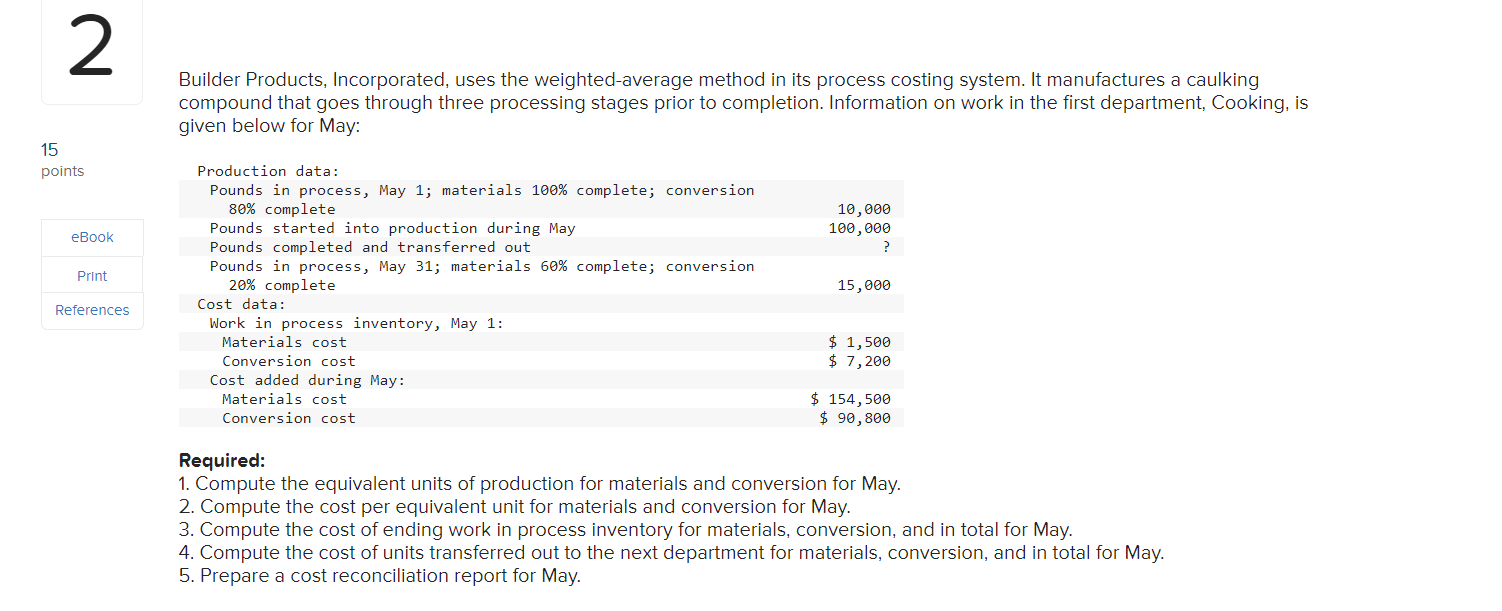Click the 'Cost data:' heading
Image resolution: width=1502 pixels, height=611 pixels.
pyautogui.click(x=241, y=304)
